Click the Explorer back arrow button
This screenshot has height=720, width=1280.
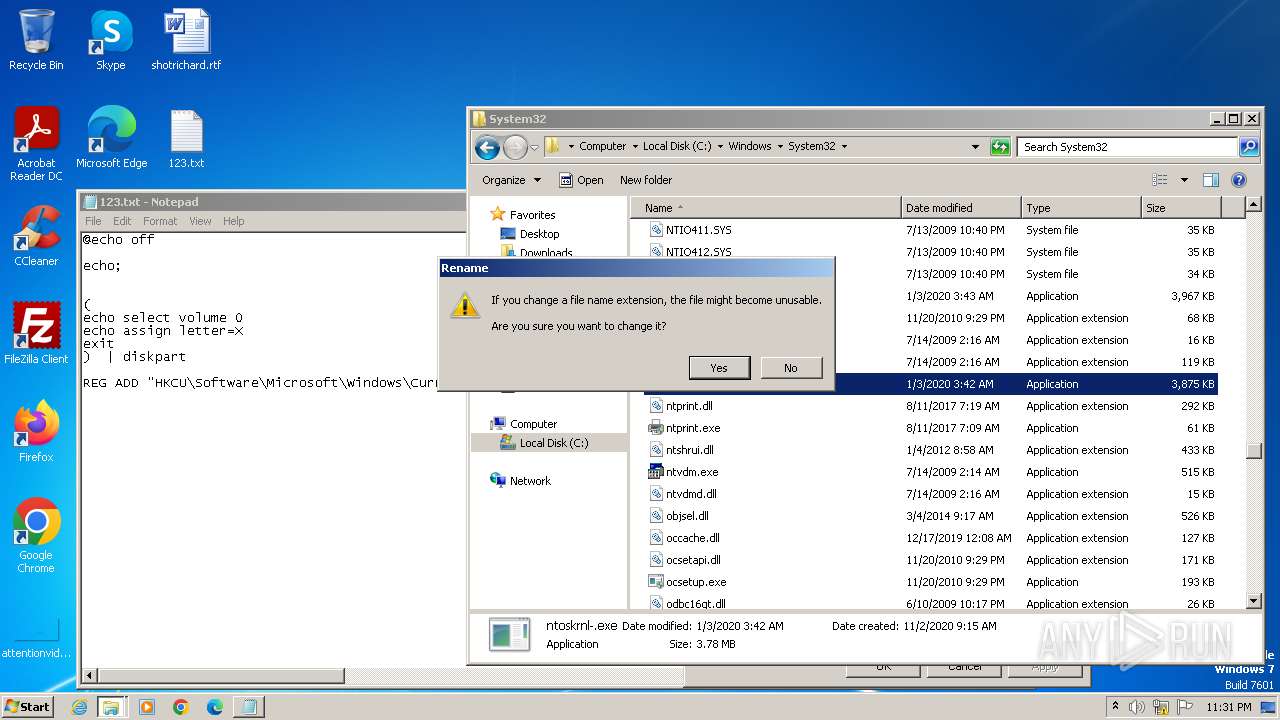(x=487, y=147)
